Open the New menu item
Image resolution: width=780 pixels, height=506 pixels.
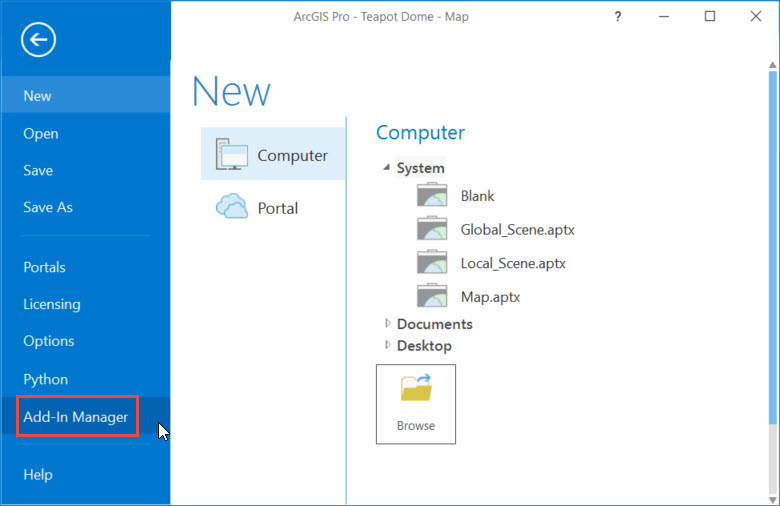pos(86,95)
